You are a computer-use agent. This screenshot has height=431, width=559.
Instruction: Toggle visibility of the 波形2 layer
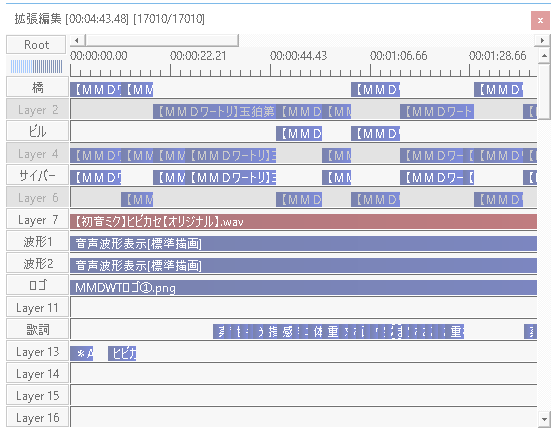pyautogui.click(x=37, y=263)
